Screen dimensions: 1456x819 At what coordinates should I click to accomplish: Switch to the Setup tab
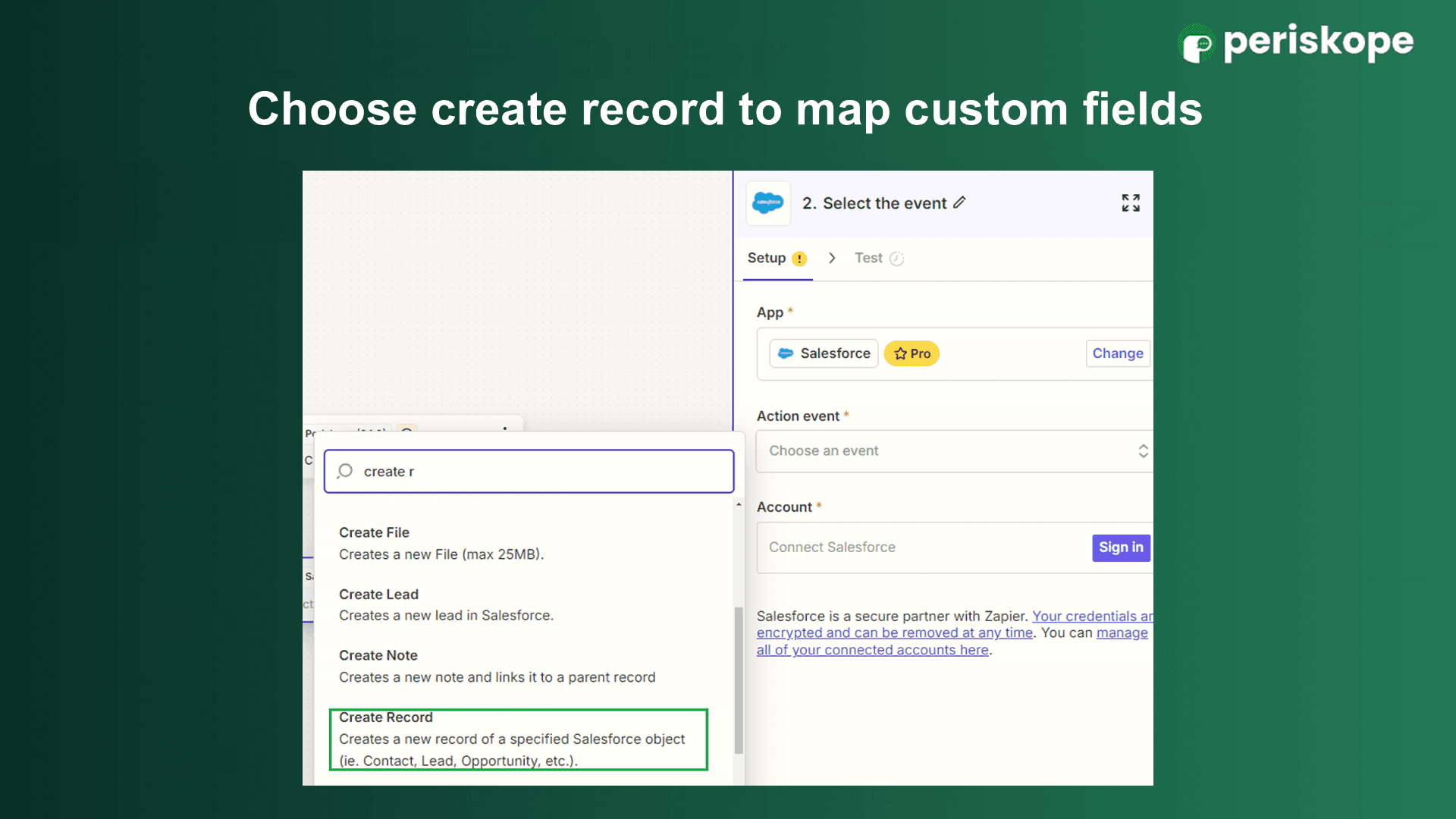(767, 259)
